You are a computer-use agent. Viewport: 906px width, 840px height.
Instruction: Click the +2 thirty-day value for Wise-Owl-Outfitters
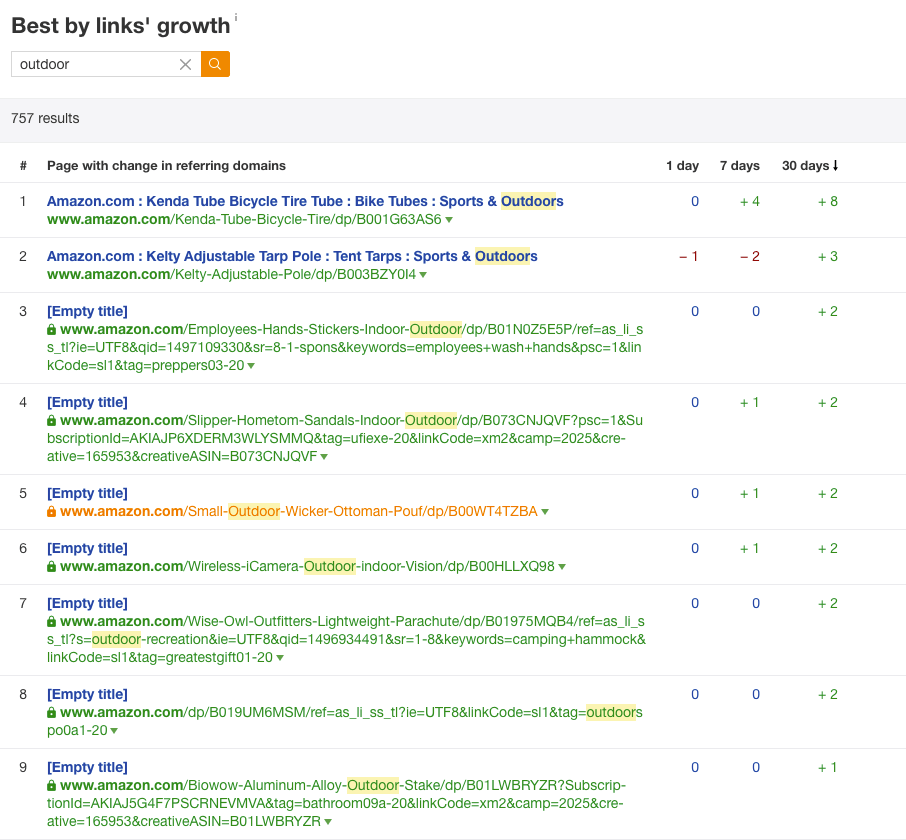point(827,603)
